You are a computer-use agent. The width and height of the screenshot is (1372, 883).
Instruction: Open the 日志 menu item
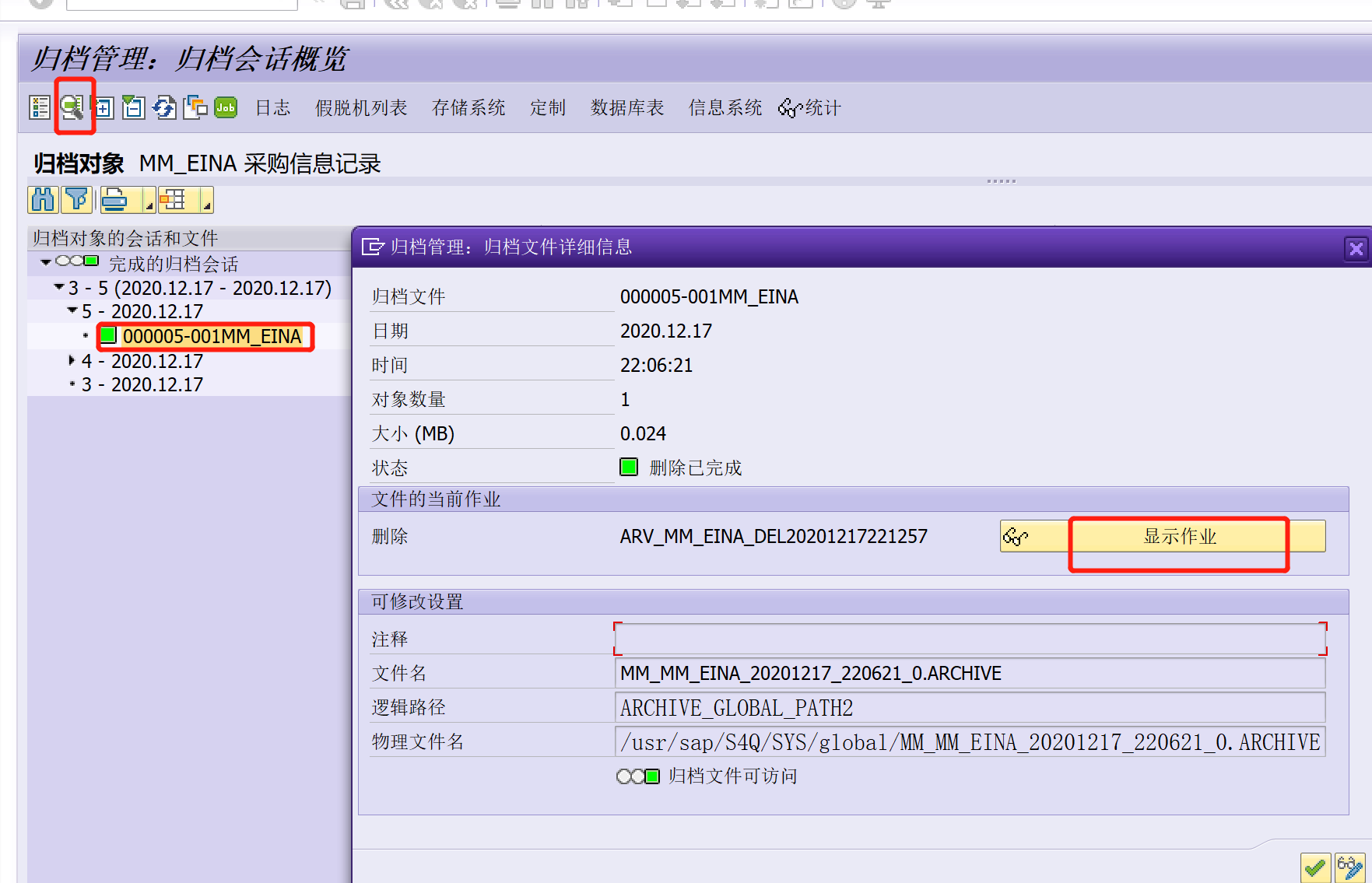273,108
